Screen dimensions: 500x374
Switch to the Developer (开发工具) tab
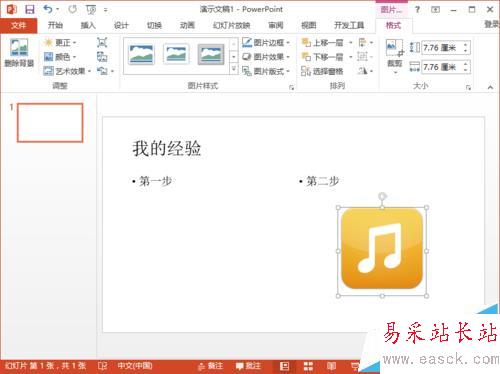(349, 25)
